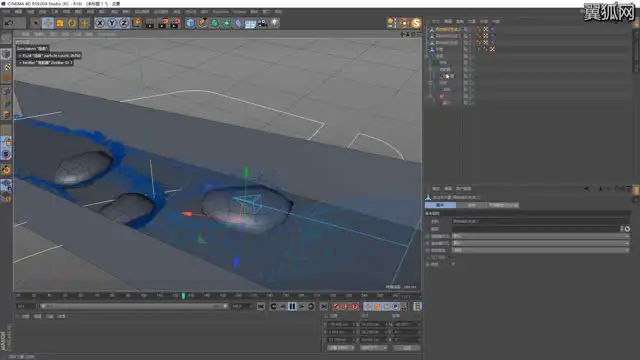This screenshot has height=360, width=640.
Task: Activate the Rotate tool in the toolbar
Action: click(x=72, y=23)
